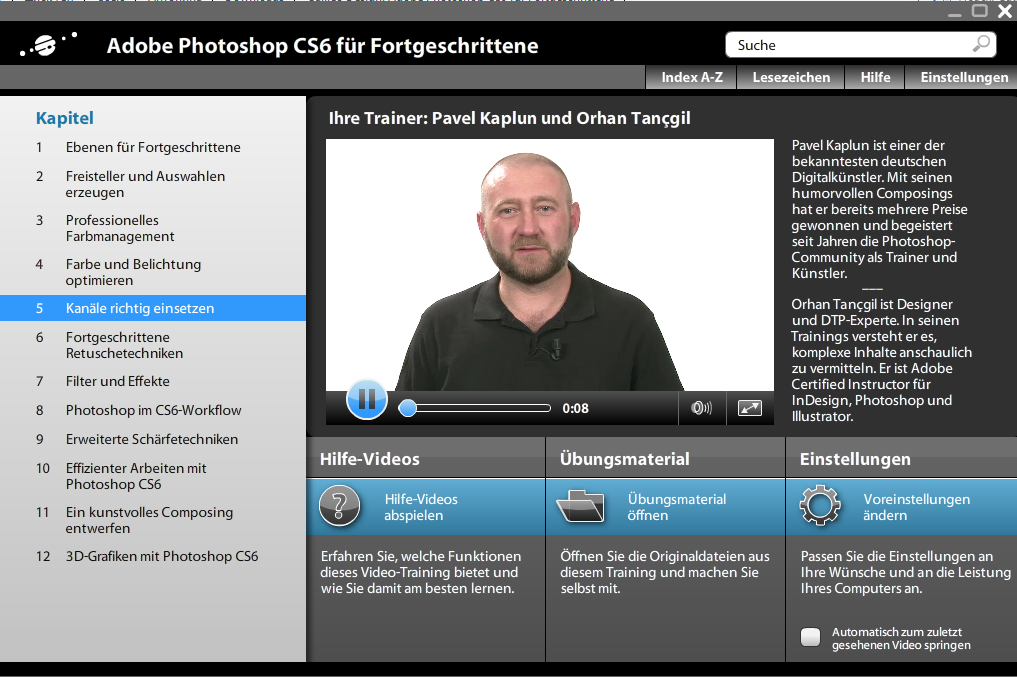Click Voreinstellungen ändern button
1017x677 pixels.
pos(902,506)
